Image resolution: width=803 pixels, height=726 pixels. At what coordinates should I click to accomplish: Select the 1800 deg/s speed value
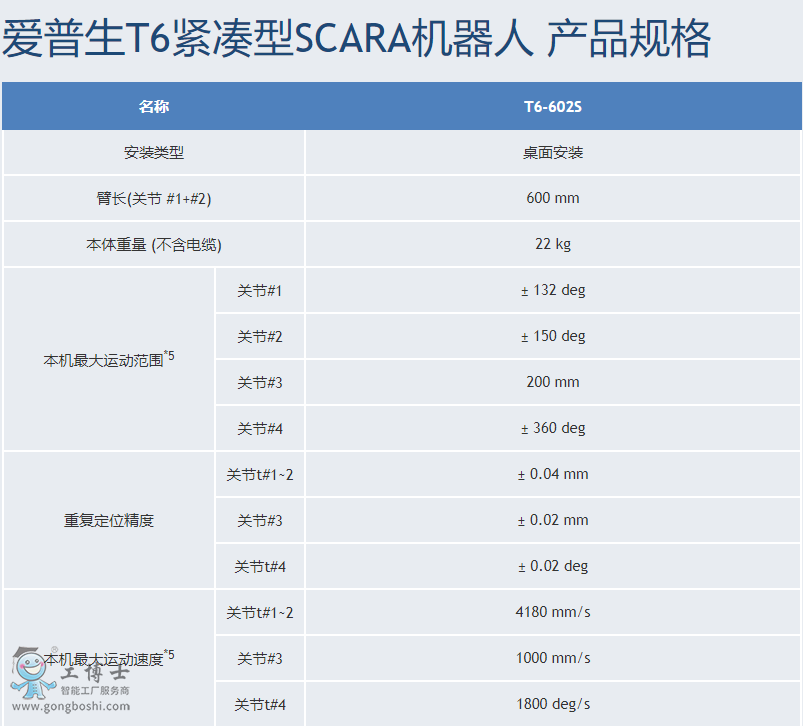(553, 704)
